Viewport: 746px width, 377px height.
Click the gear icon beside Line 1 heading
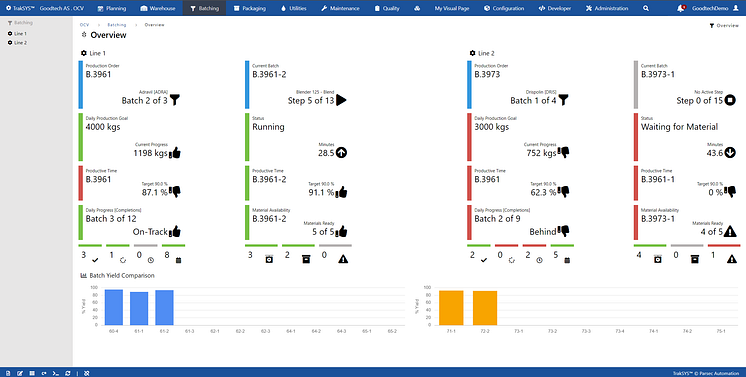click(x=84, y=53)
